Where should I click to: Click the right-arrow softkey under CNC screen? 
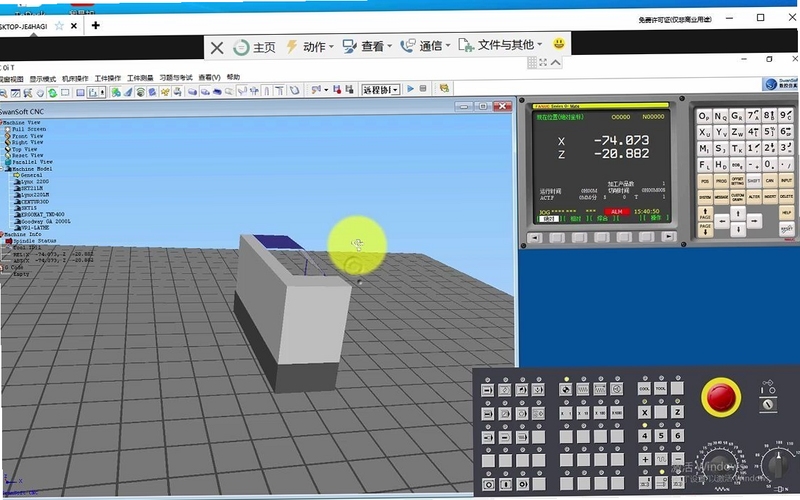[x=668, y=237]
